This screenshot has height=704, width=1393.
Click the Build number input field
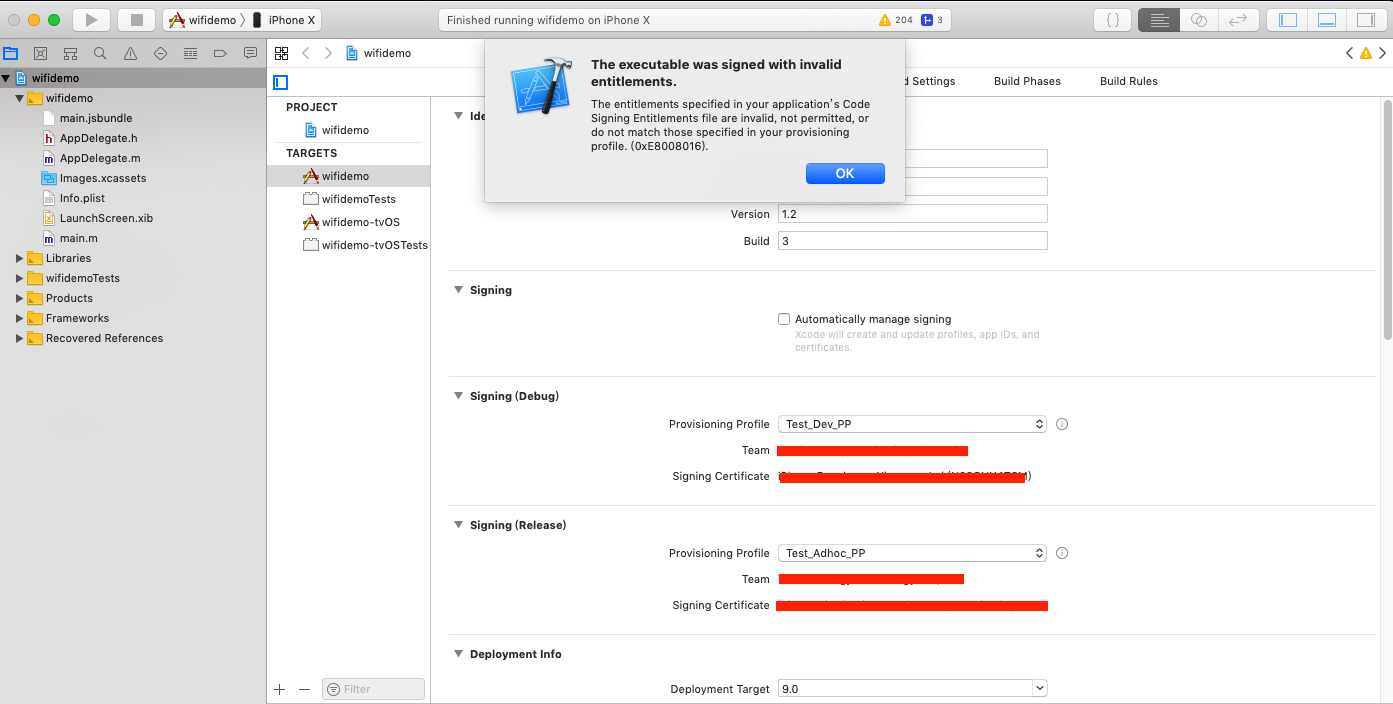coord(912,241)
